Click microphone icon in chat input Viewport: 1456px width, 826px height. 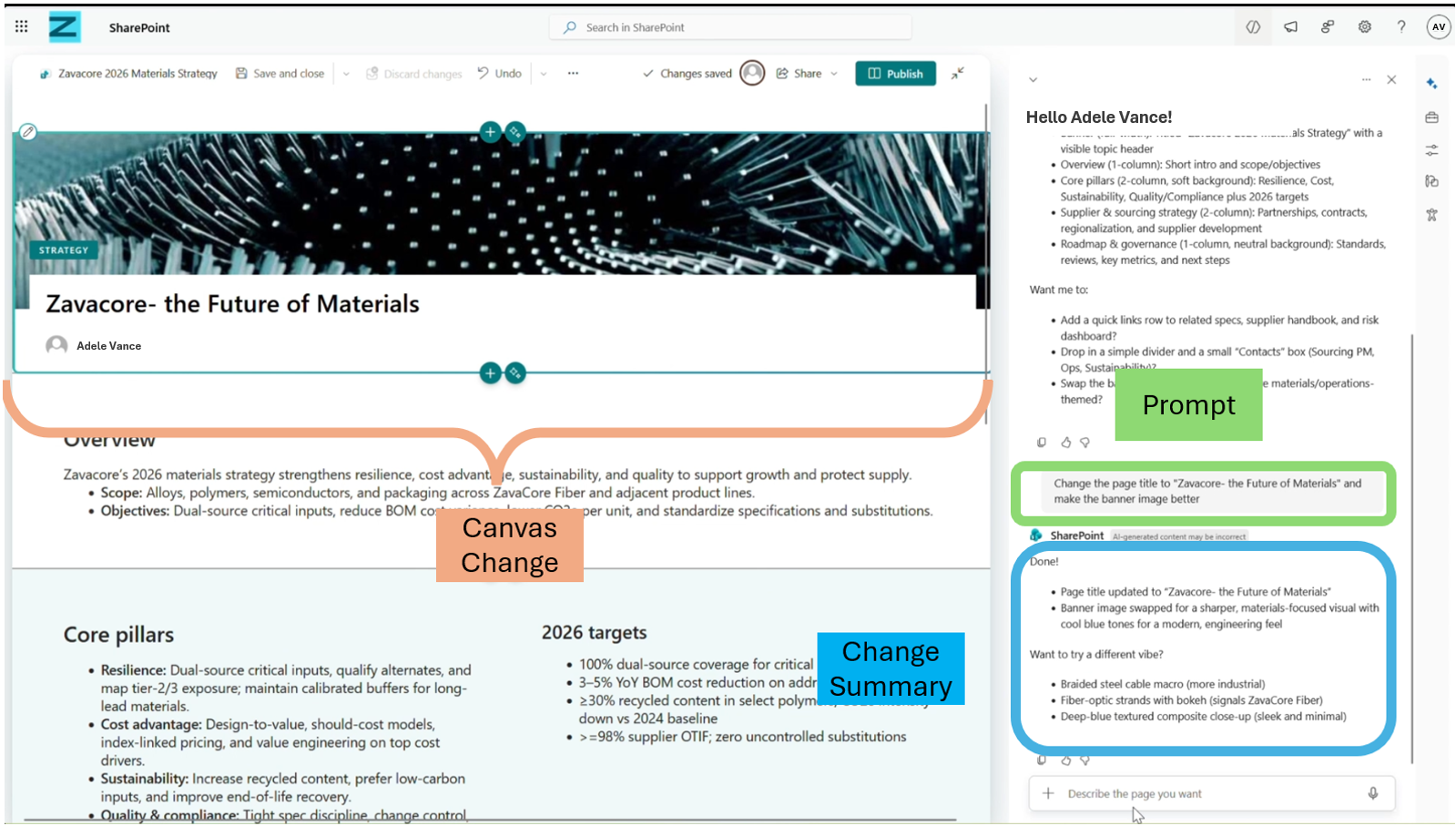pos(1372,793)
